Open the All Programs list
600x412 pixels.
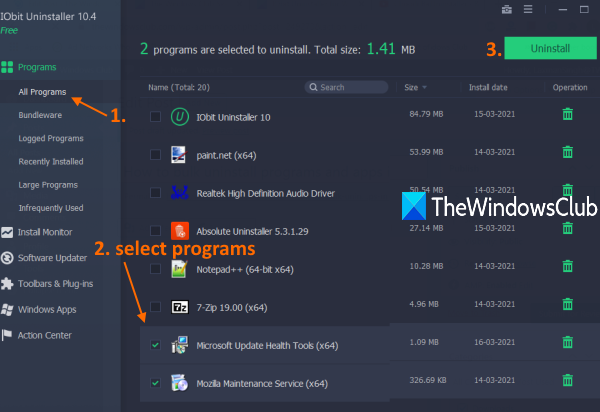(42, 92)
